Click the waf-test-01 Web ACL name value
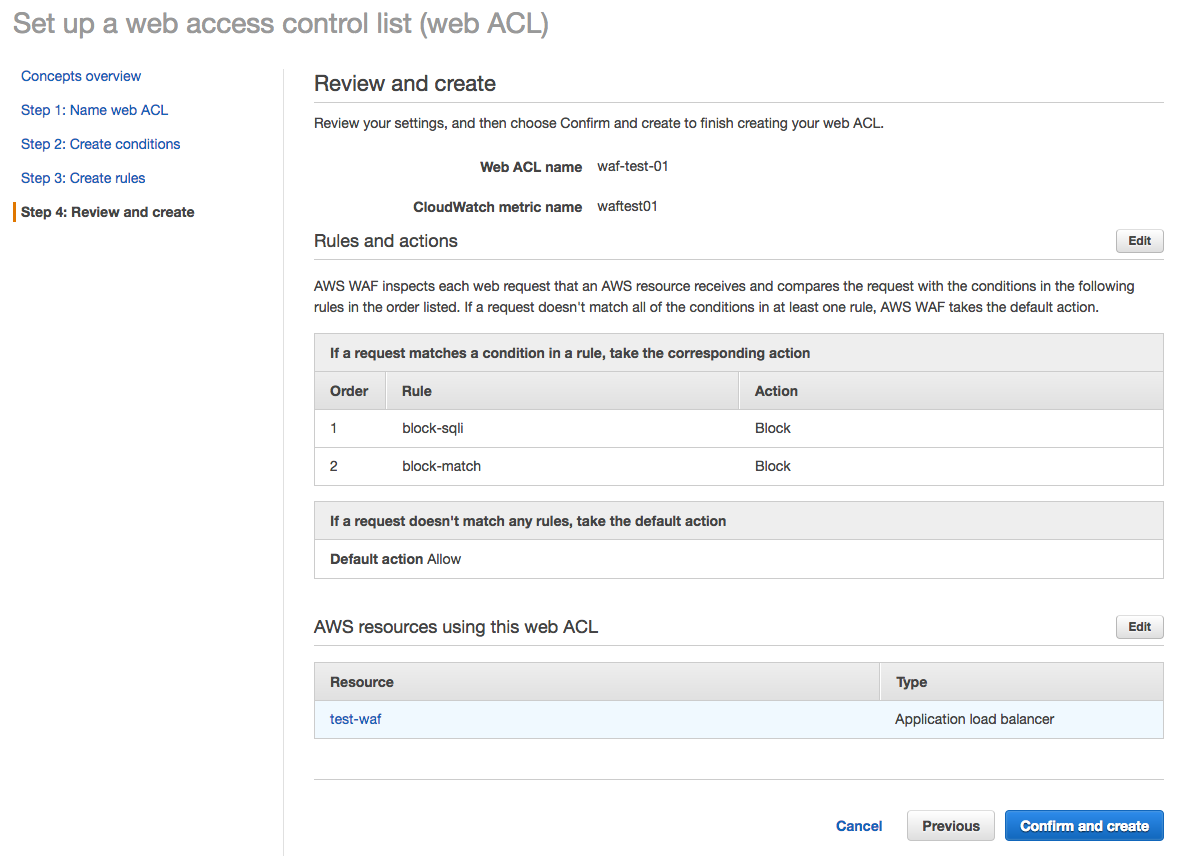Viewport: 1194px width, 856px height. point(632,166)
